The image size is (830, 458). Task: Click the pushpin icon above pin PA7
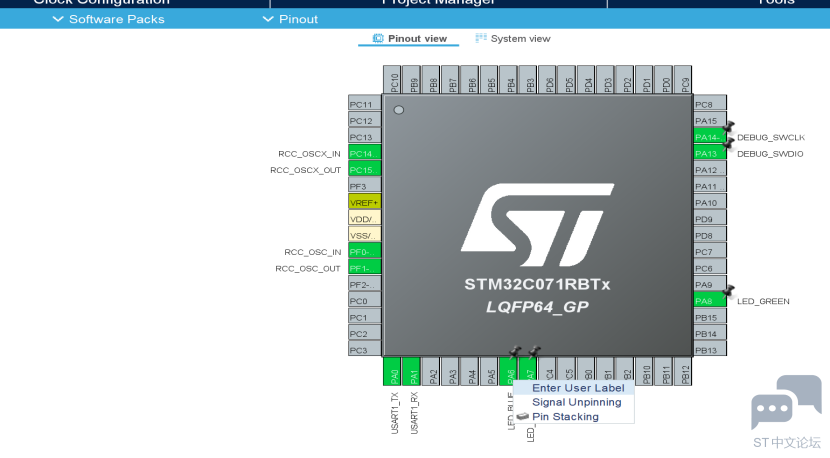pyautogui.click(x=534, y=352)
